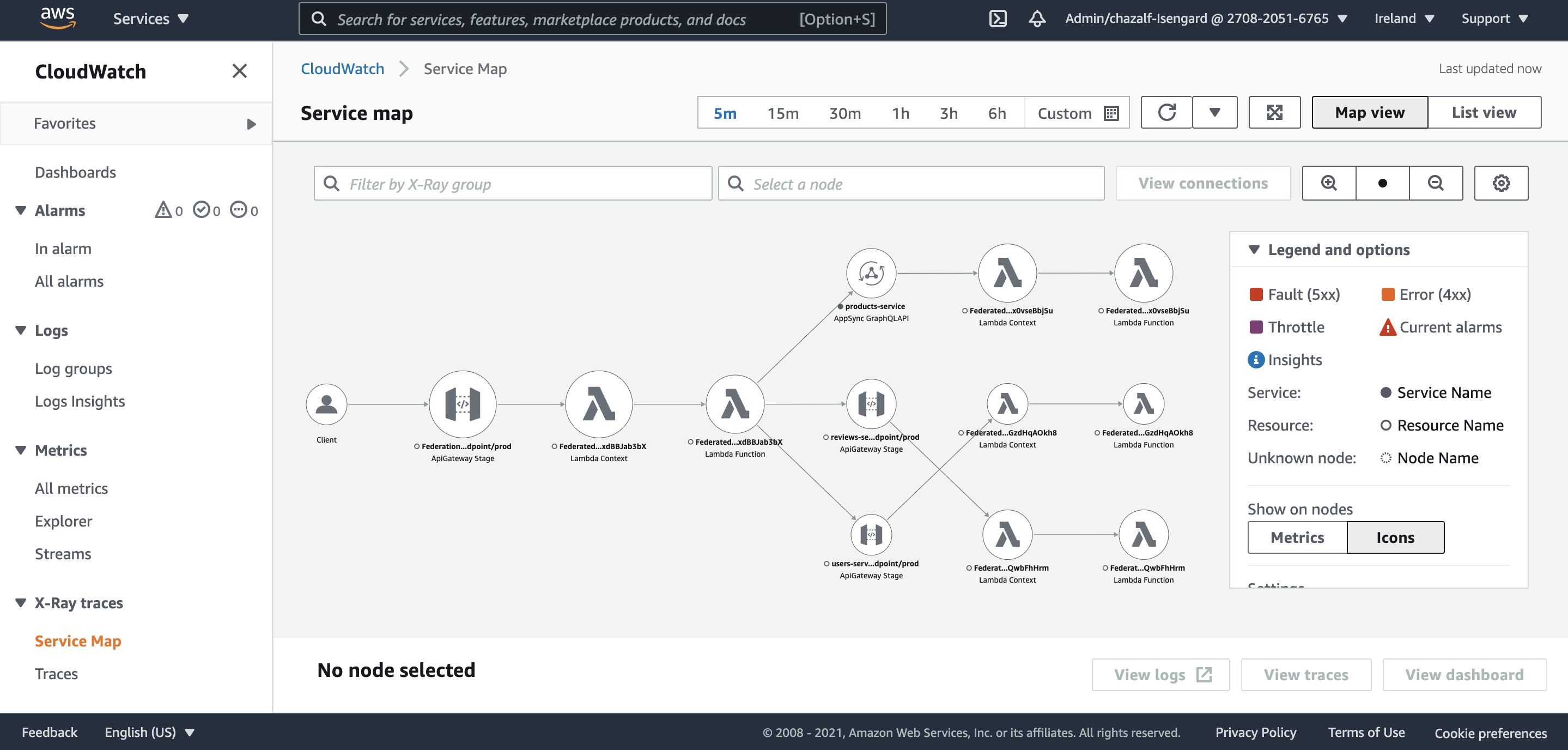Click the Fault (5xx) red swatch
Screen dimensions: 1568x750
tap(1256, 295)
